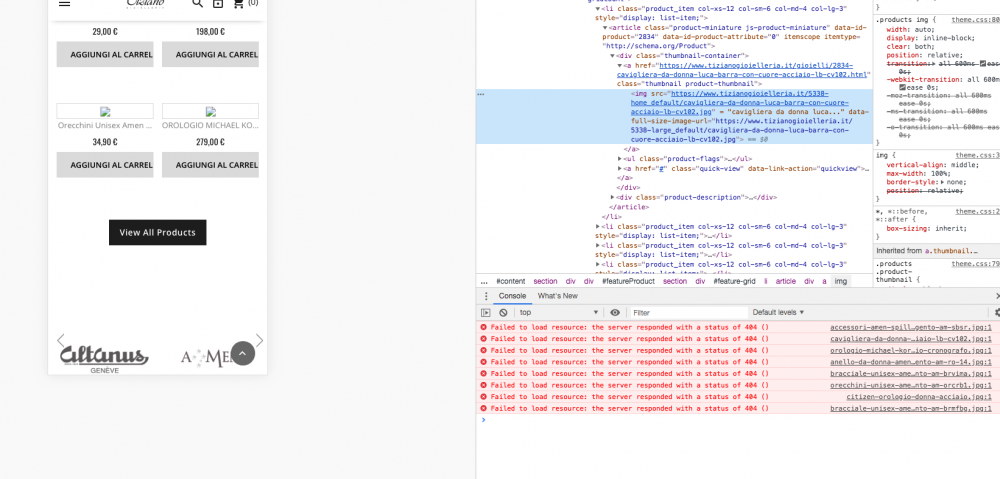Viewport: 1000px width, 479px height.
Task: Switch to the Console drawer tab
Action: 512,296
